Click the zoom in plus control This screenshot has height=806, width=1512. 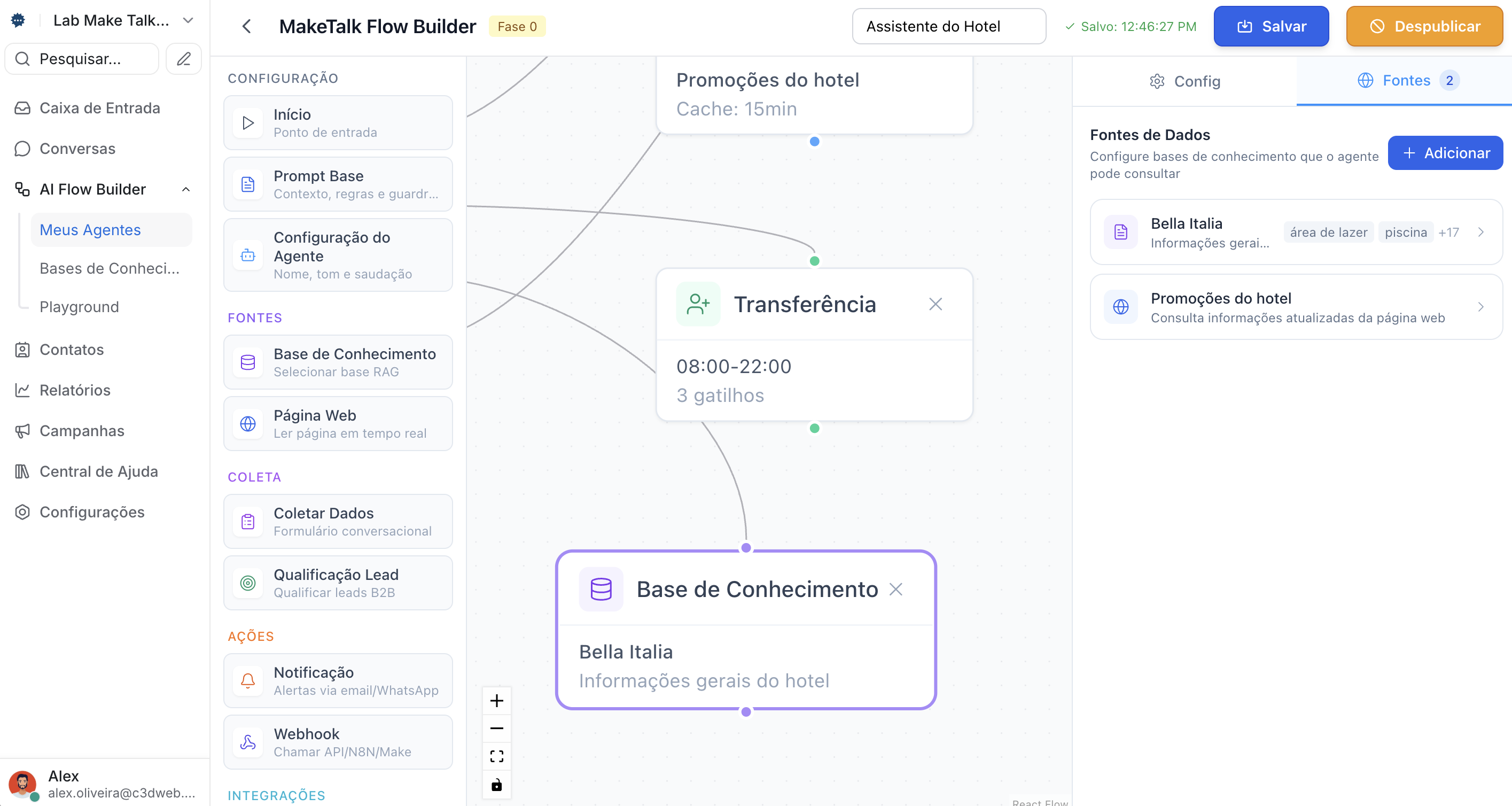pyautogui.click(x=496, y=700)
